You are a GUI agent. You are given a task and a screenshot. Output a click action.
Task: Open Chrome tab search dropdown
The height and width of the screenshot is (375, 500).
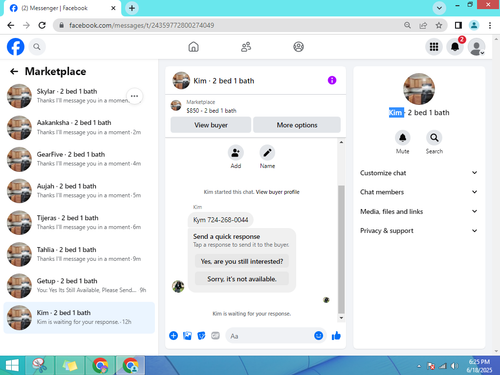(x=439, y=8)
